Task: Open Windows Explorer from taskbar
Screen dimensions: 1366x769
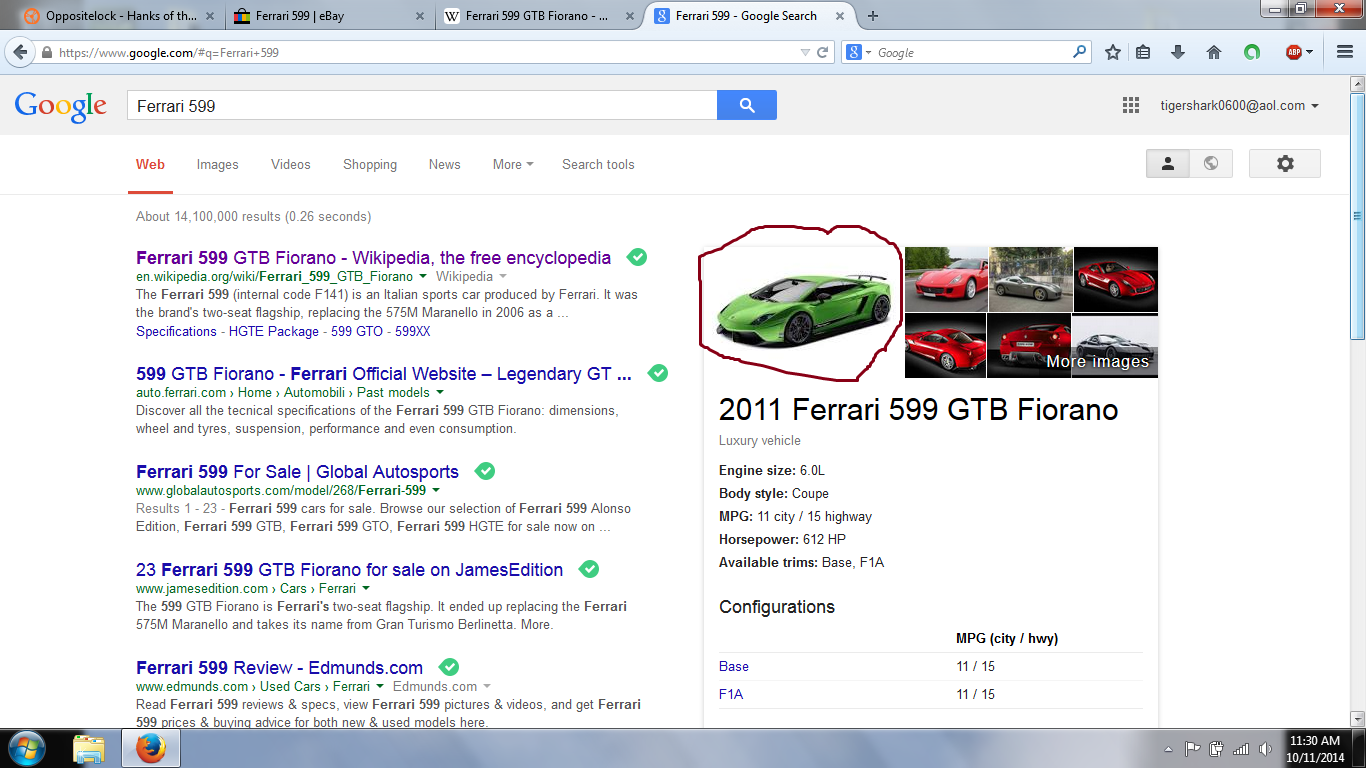Action: pyautogui.click(x=89, y=749)
